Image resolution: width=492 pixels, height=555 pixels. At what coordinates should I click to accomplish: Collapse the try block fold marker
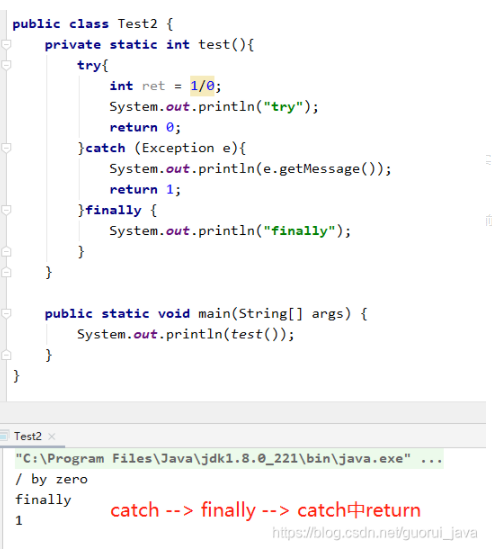point(6,65)
